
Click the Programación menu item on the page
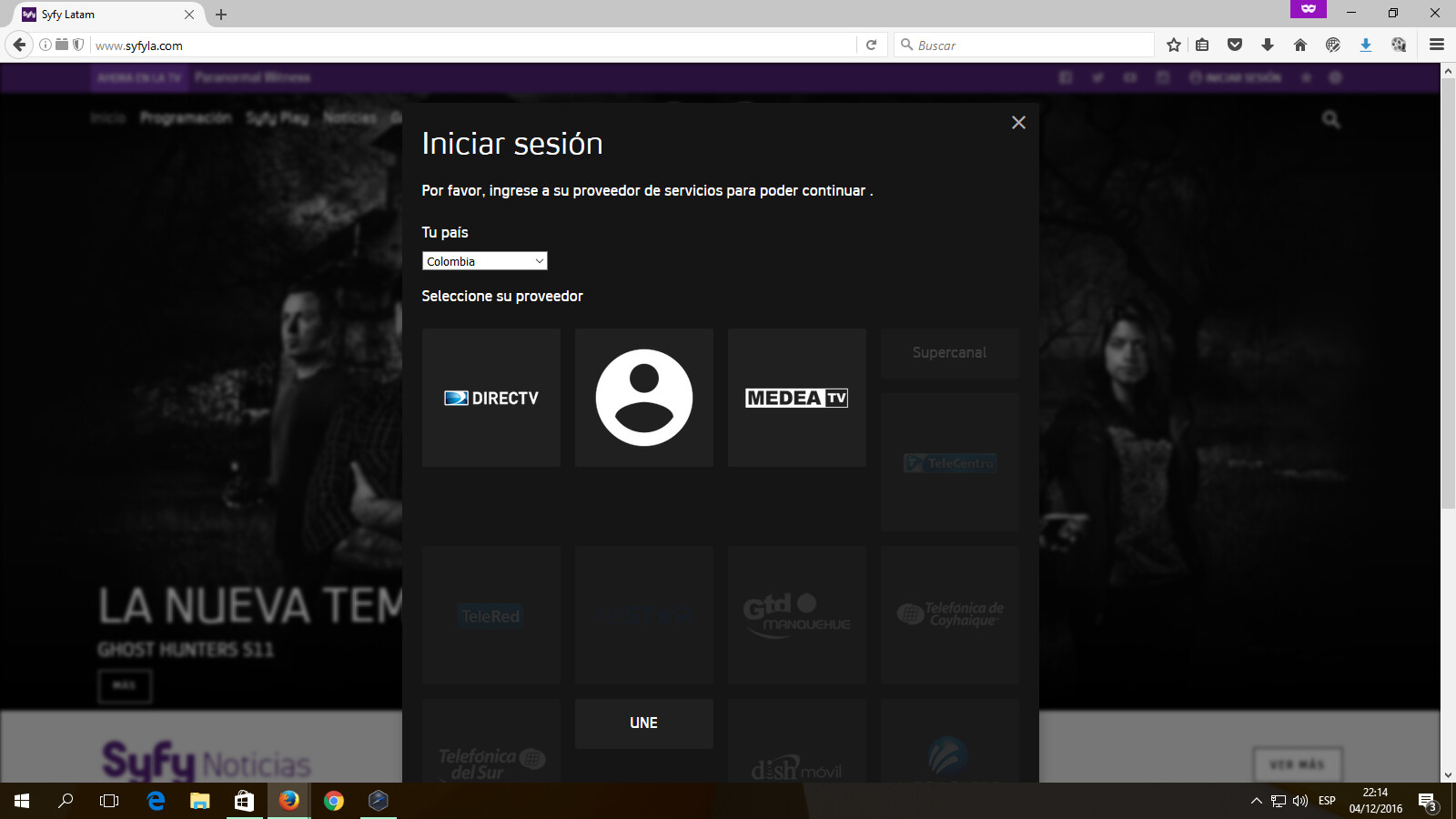coord(186,117)
